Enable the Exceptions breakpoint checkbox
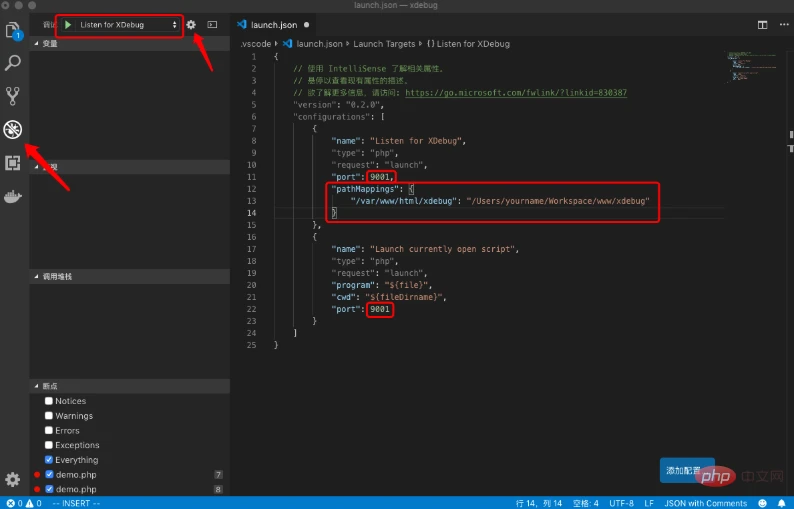 (49, 445)
